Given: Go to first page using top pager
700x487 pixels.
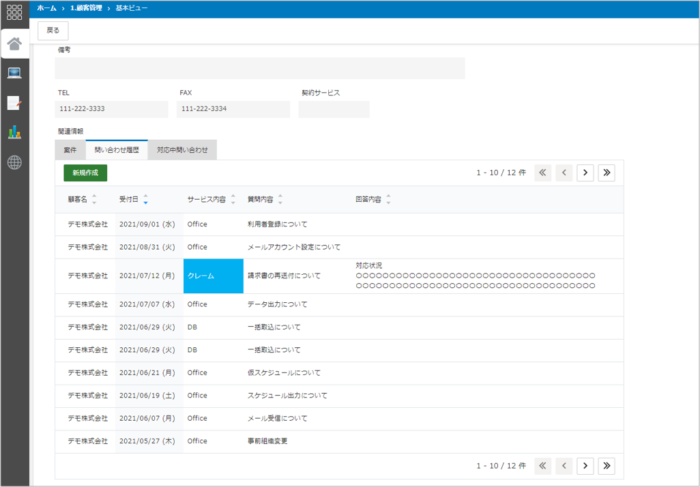Looking at the screenshot, I should (543, 173).
